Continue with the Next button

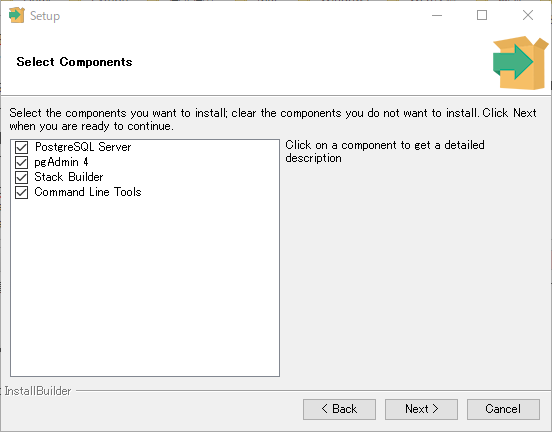tap(421, 409)
